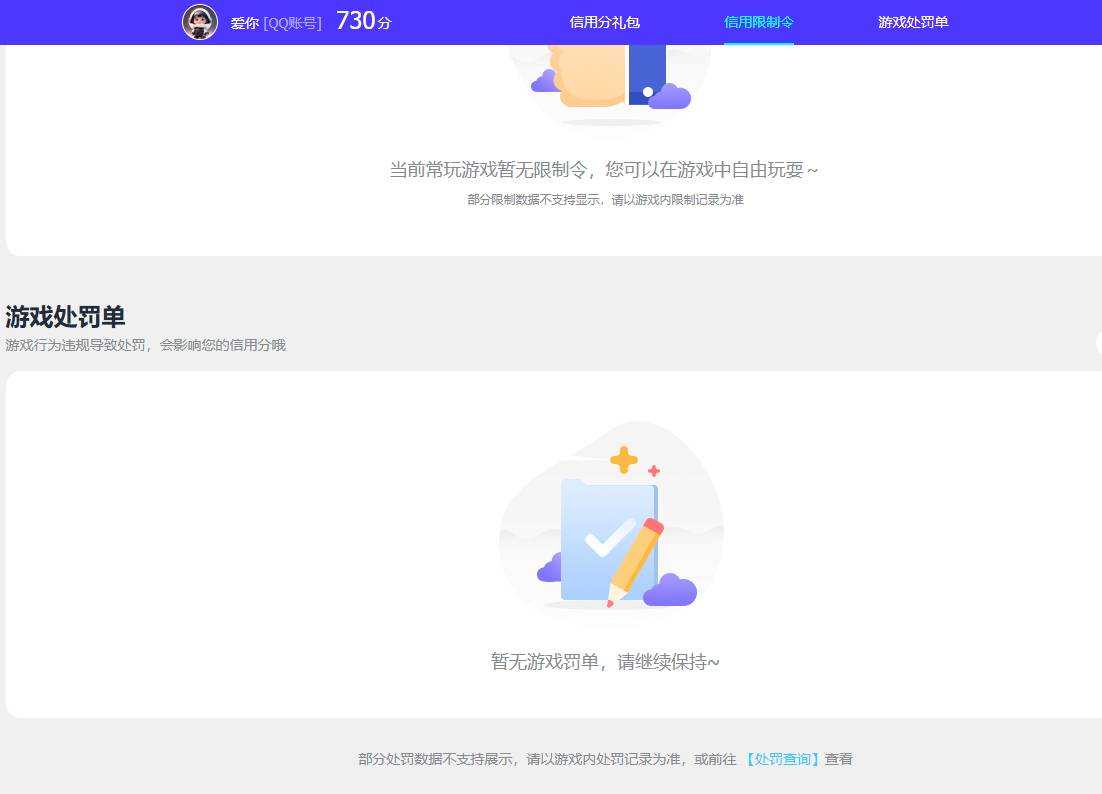This screenshot has width=1102, height=794.
Task: Open the 信用分礼包 tab
Action: (x=604, y=22)
